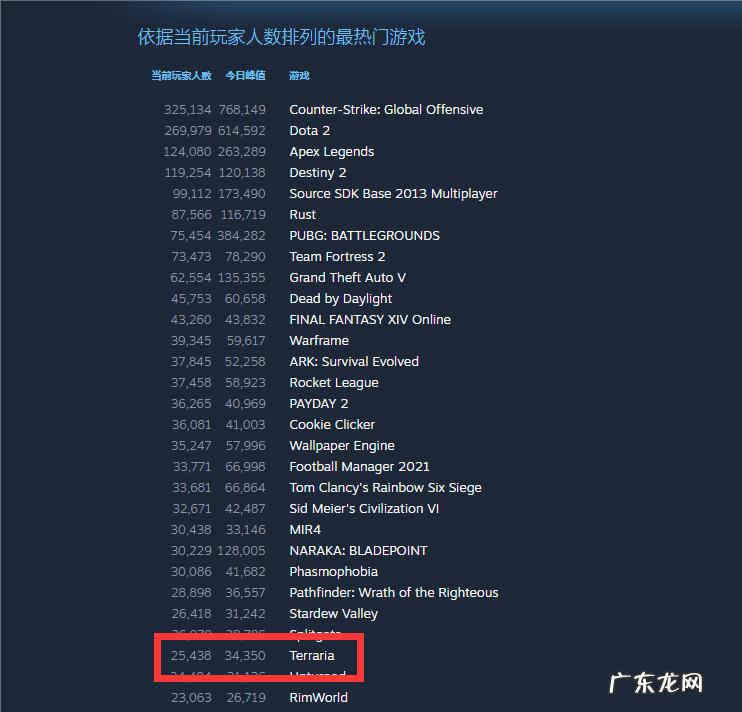The height and width of the screenshot is (712, 742).
Task: Click current players value 39,345
Action: pyautogui.click(x=191, y=341)
